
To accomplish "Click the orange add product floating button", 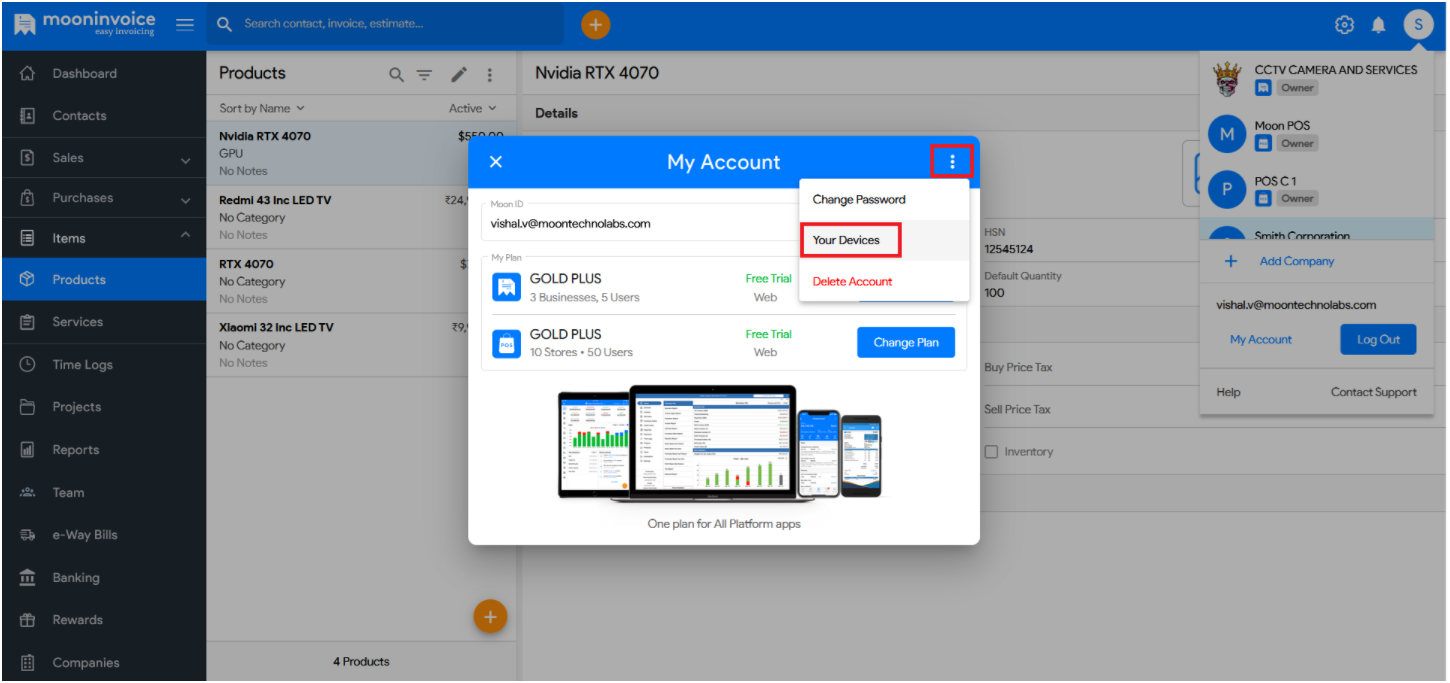I will [x=490, y=617].
